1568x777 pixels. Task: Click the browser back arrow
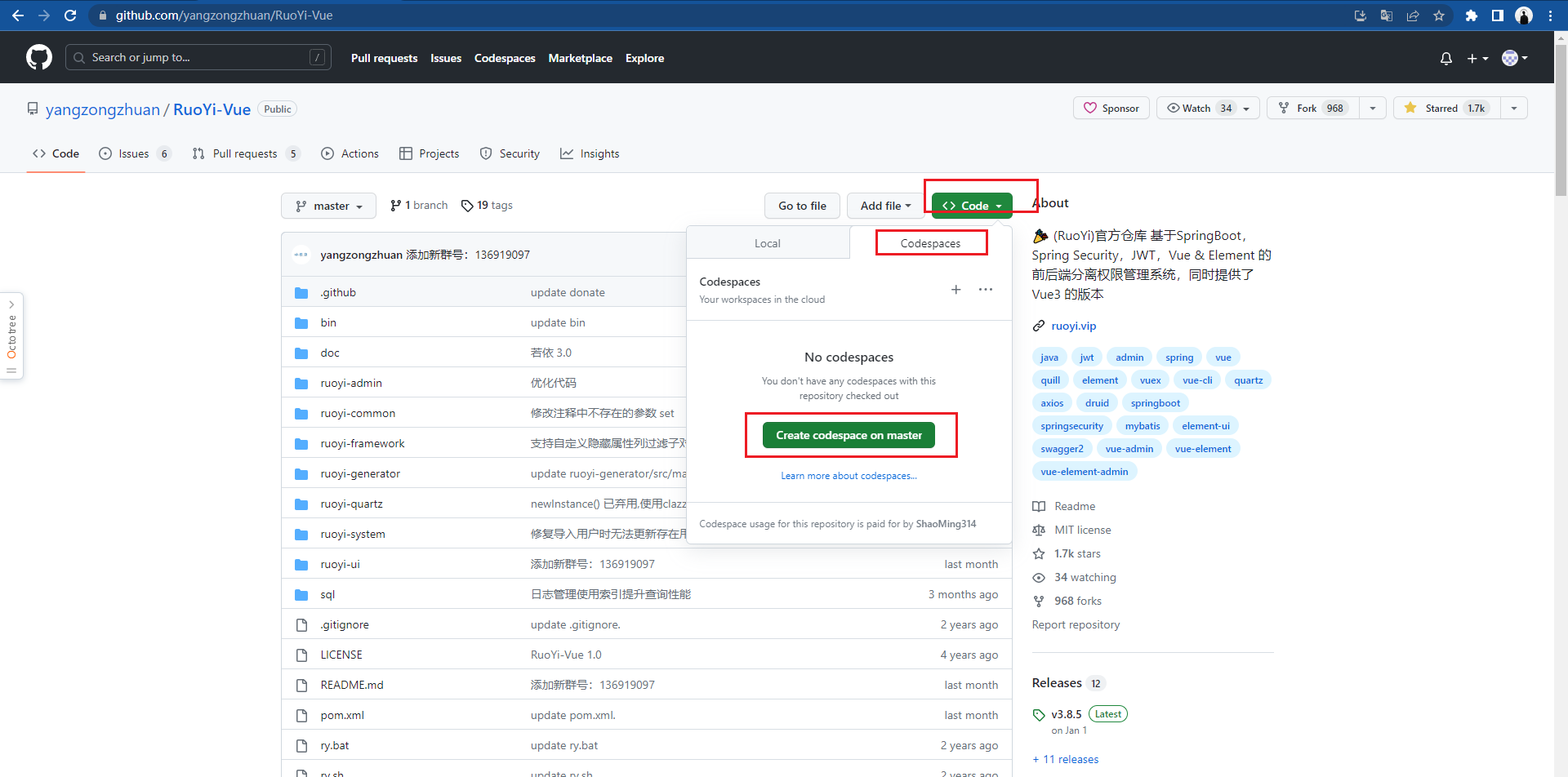coord(18,16)
